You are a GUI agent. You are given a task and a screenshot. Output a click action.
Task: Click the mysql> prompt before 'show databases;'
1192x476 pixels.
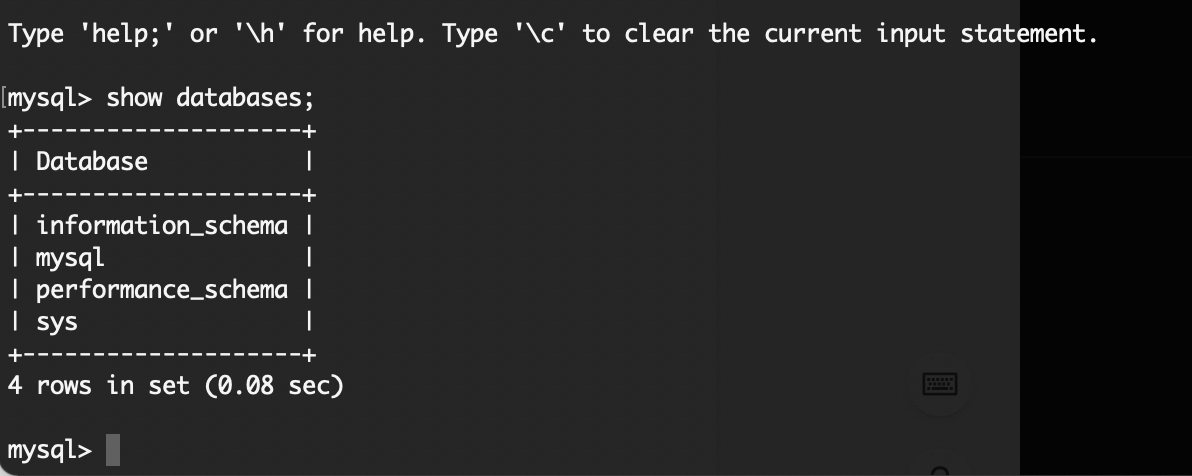49,98
